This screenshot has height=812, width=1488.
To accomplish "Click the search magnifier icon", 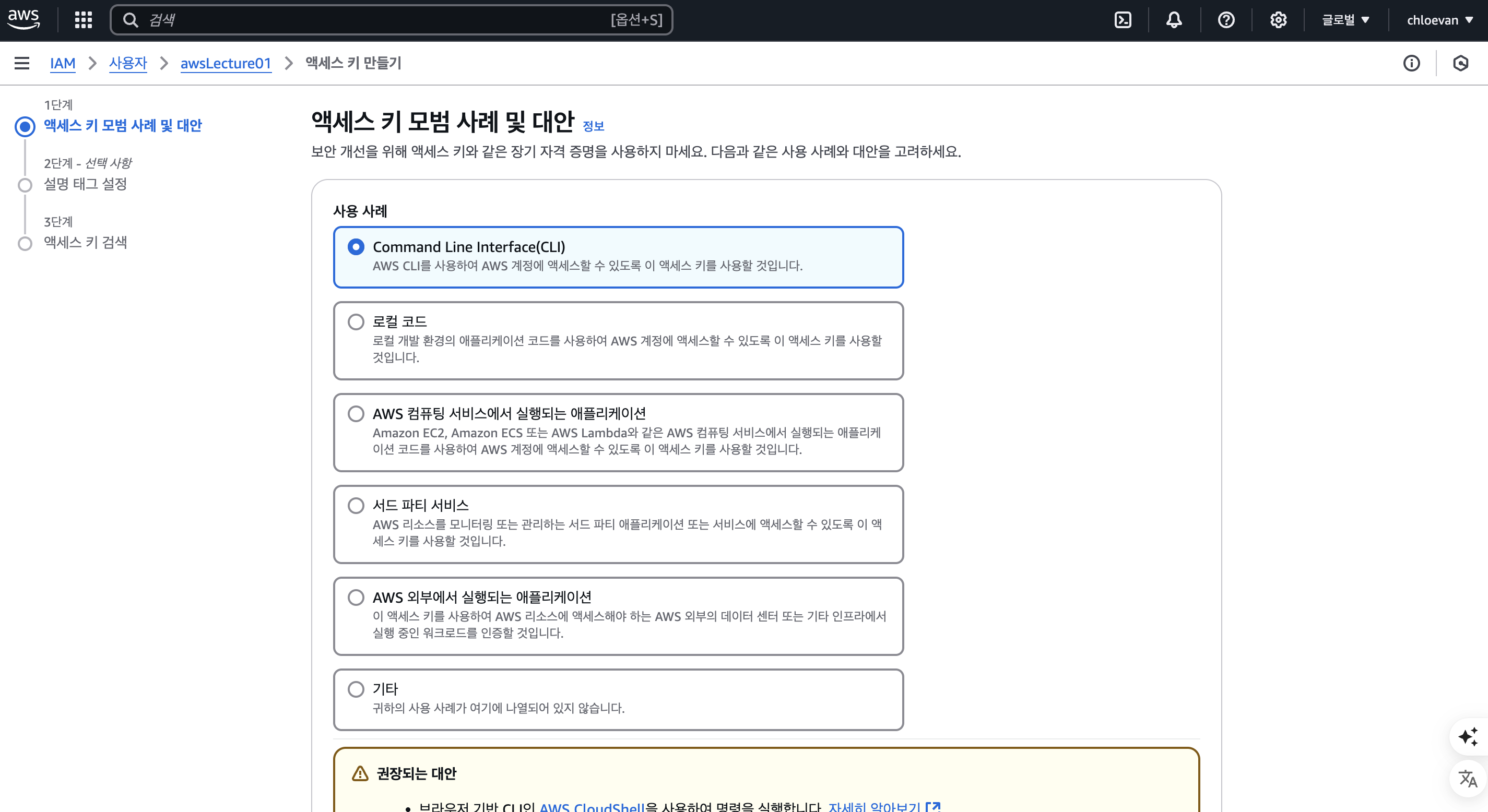I will point(131,20).
